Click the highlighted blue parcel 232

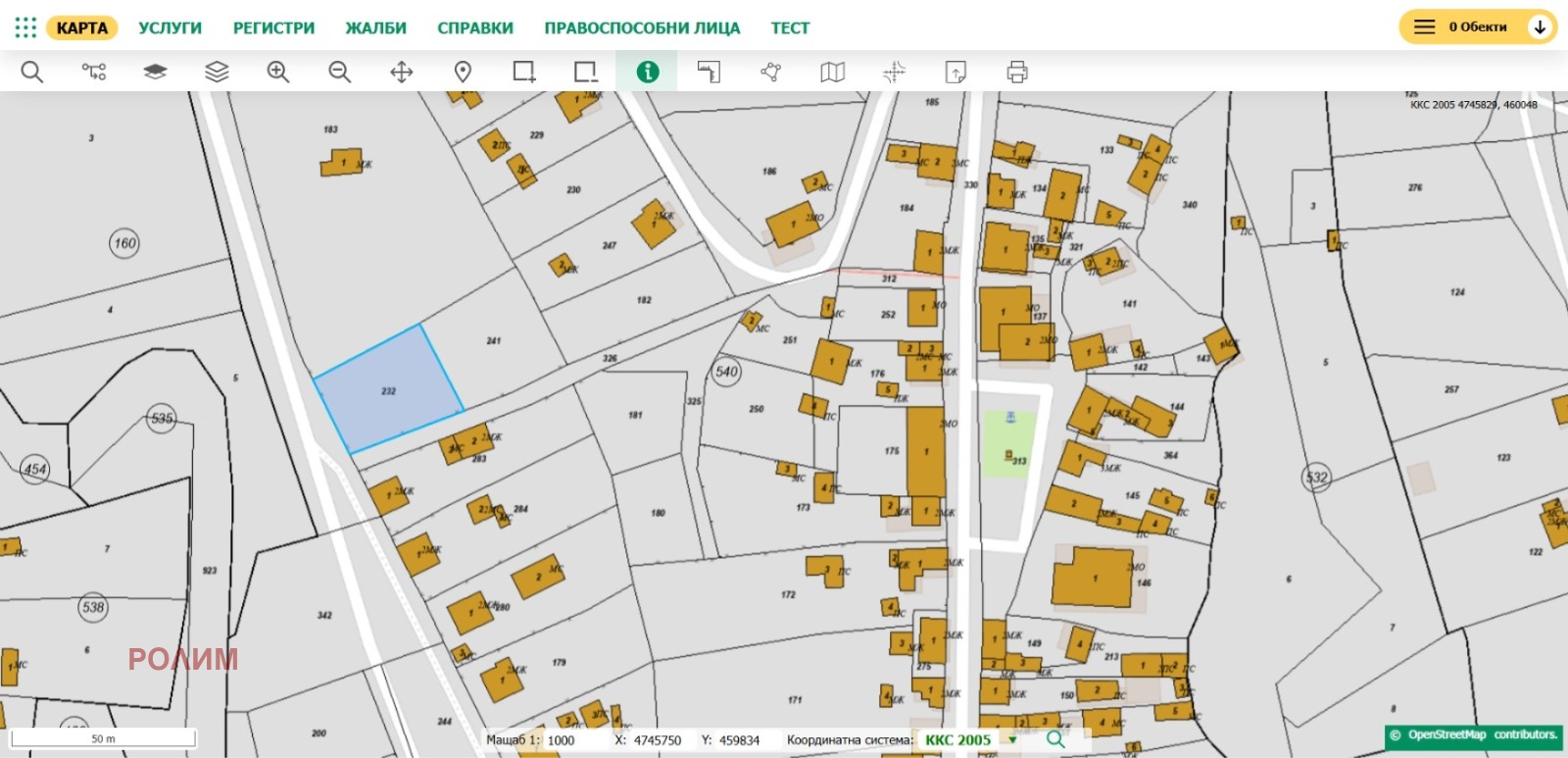pos(389,389)
